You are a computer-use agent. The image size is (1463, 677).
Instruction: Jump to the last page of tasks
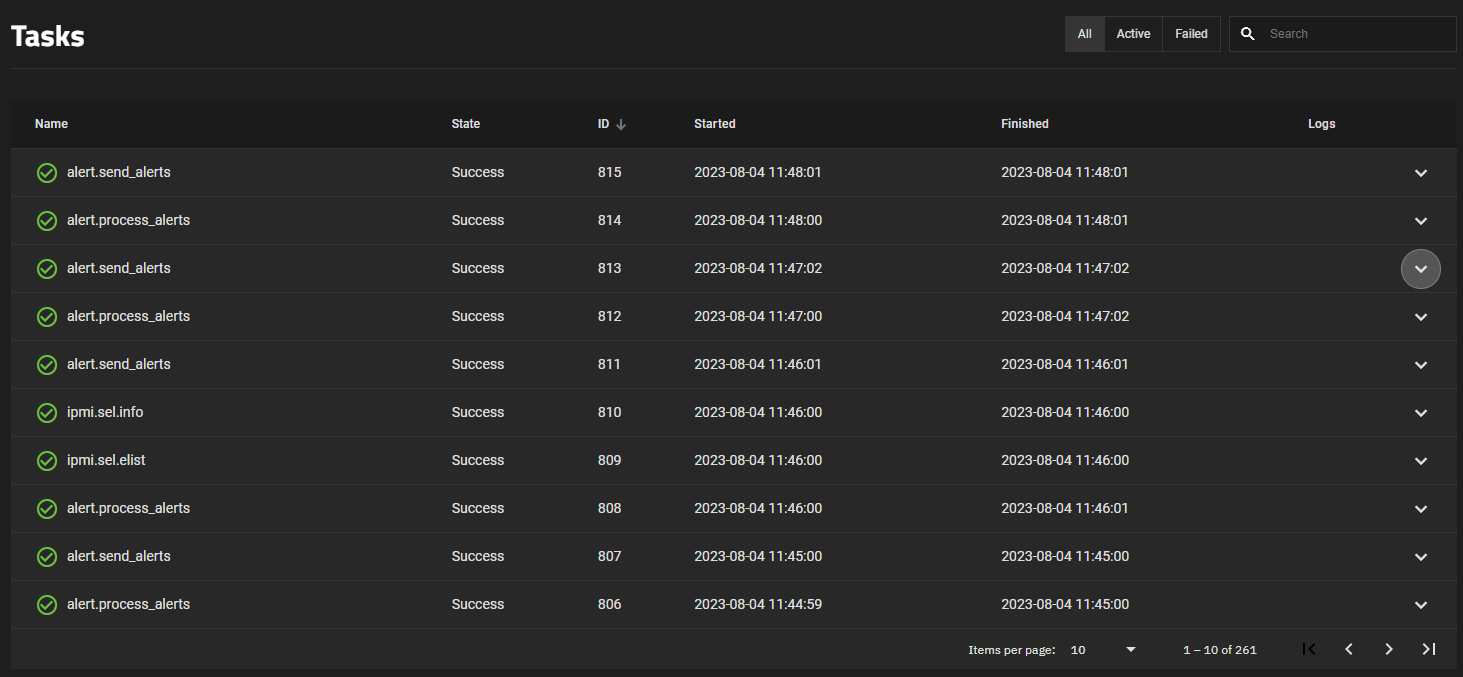tap(1429, 649)
